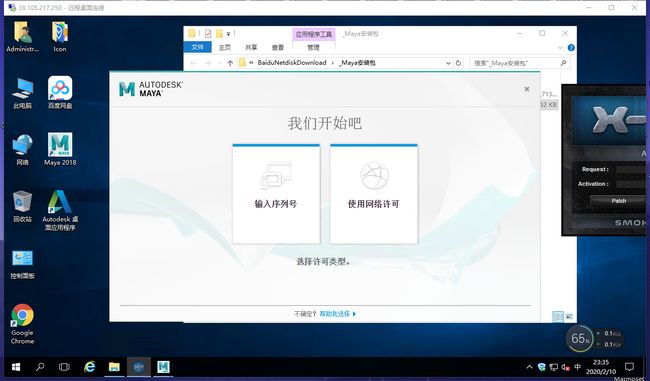The height and width of the screenshot is (381, 650).
Task: Click the 中 input method indicator
Action: click(577, 367)
